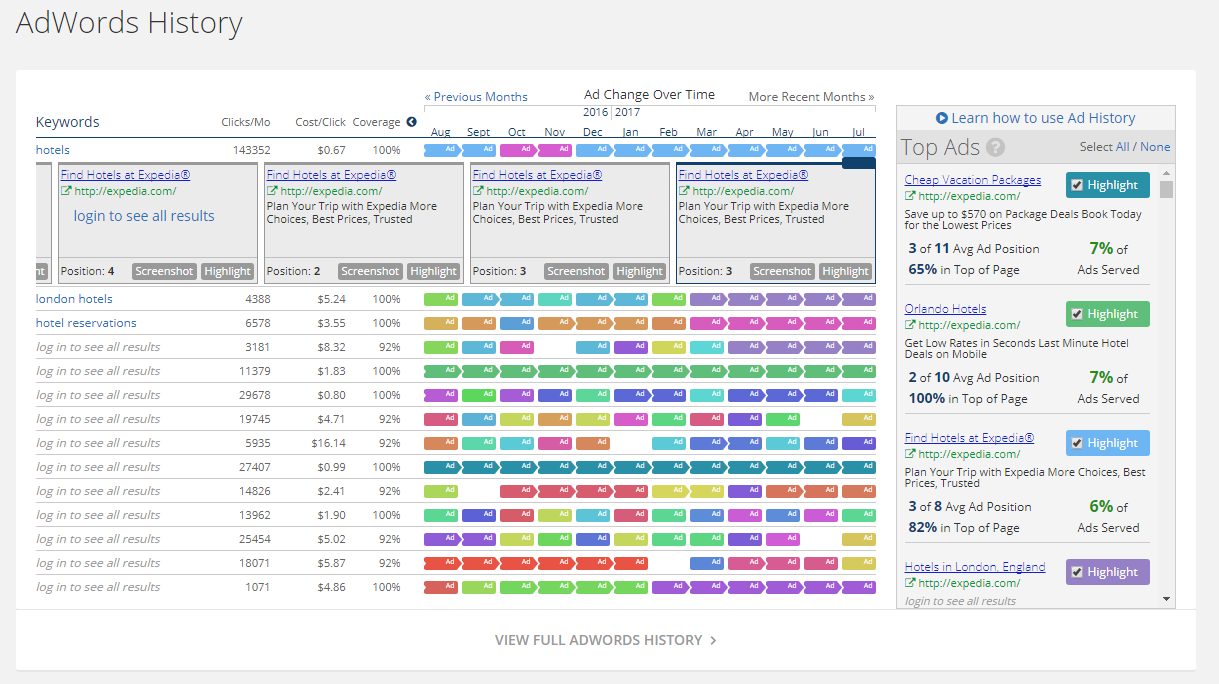Click the chevron after VIEW FULL ADWORDS HISTORY
The image size is (1219, 684).
point(713,640)
